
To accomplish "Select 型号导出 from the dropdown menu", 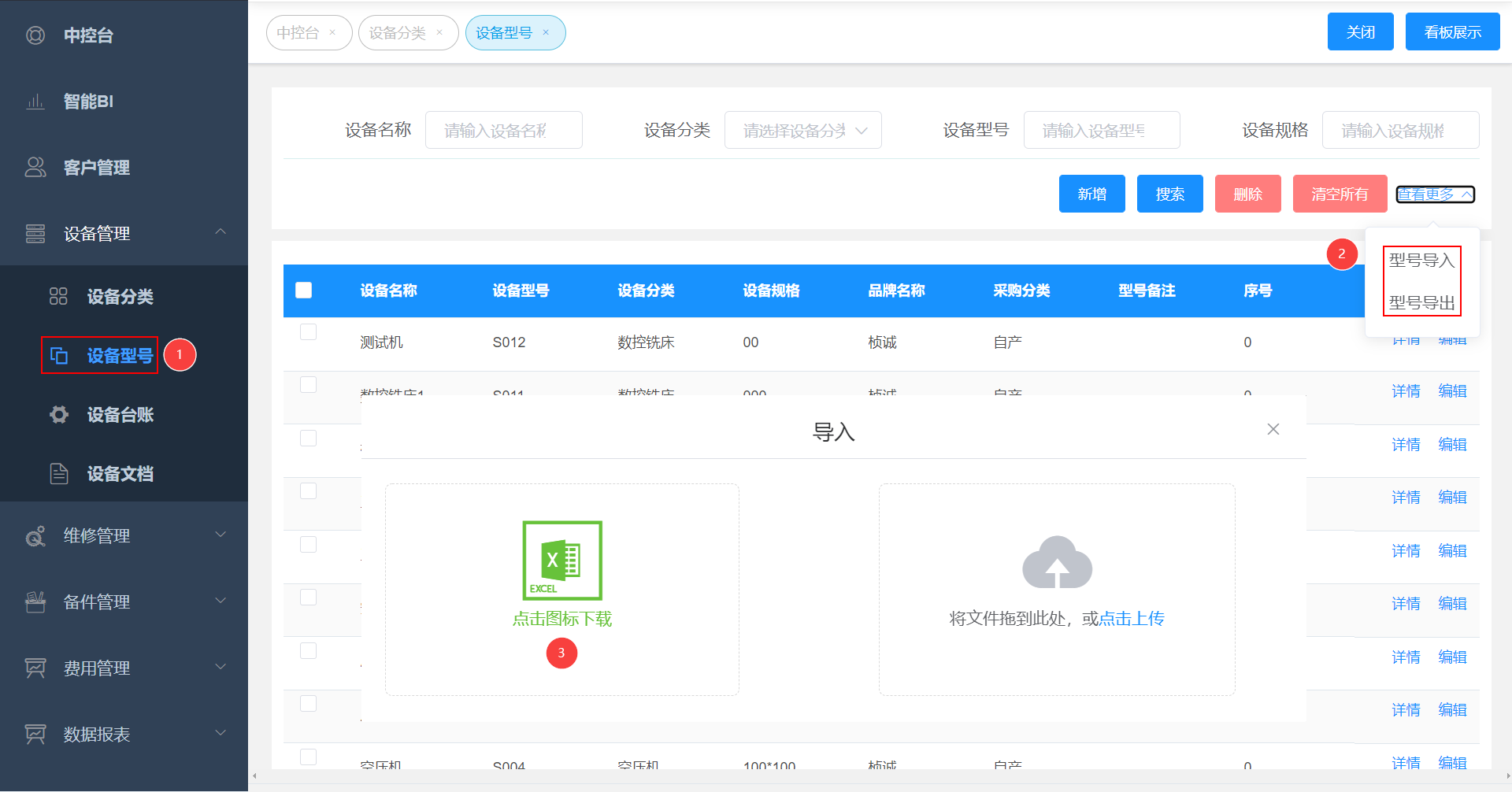I will pyautogui.click(x=1421, y=303).
